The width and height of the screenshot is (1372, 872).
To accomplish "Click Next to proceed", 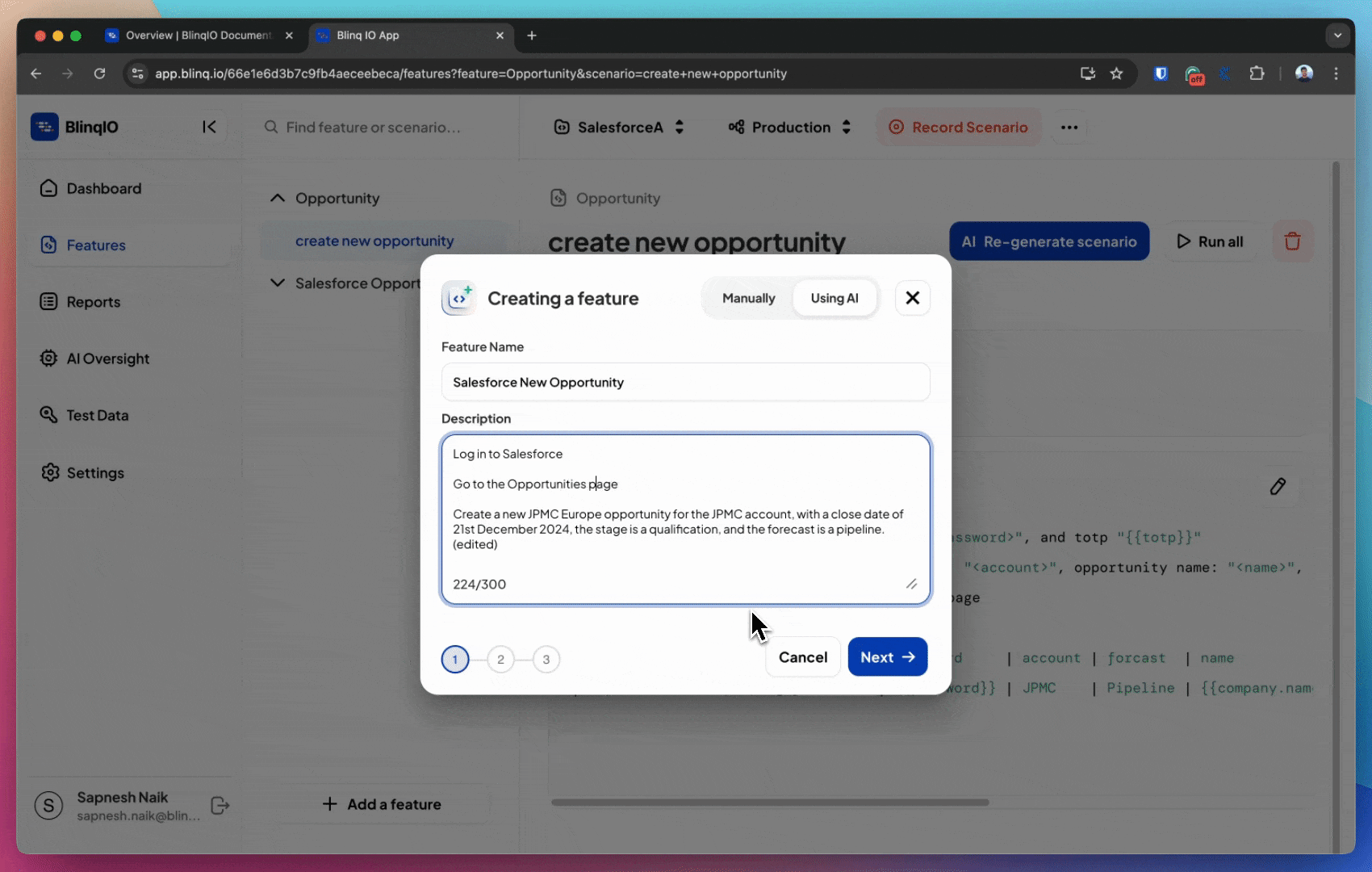I will [x=887, y=657].
